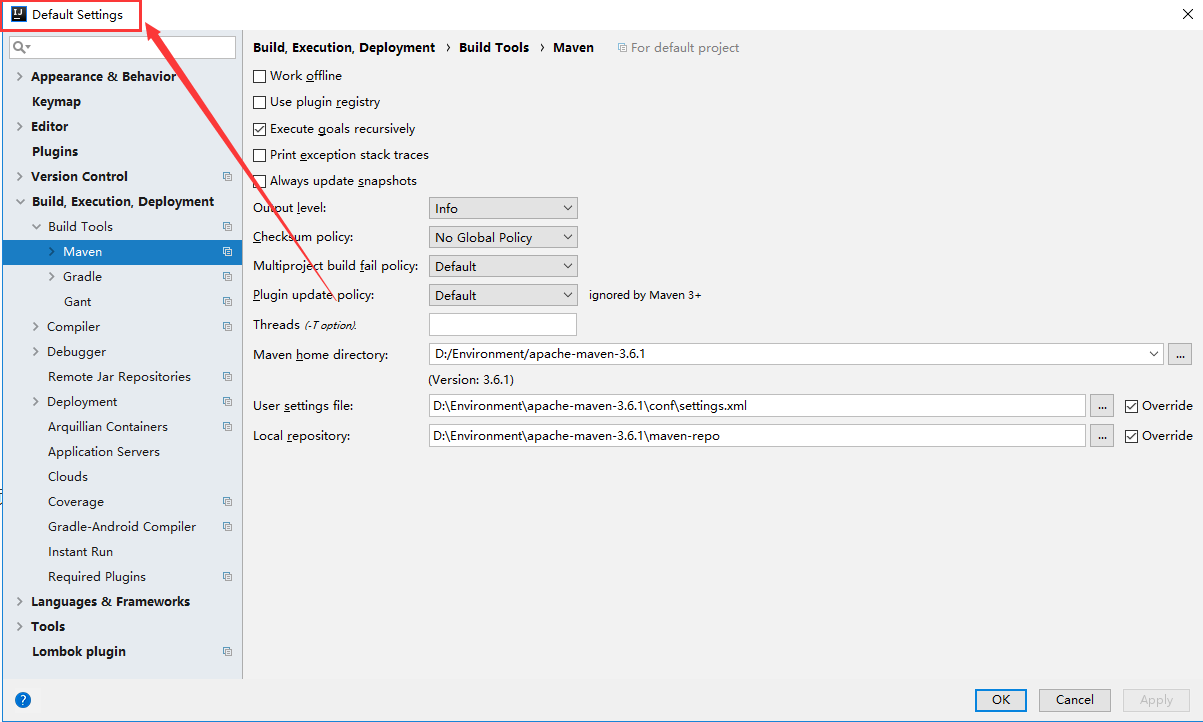
Task: Click the help question mark icon
Action: [x=23, y=700]
